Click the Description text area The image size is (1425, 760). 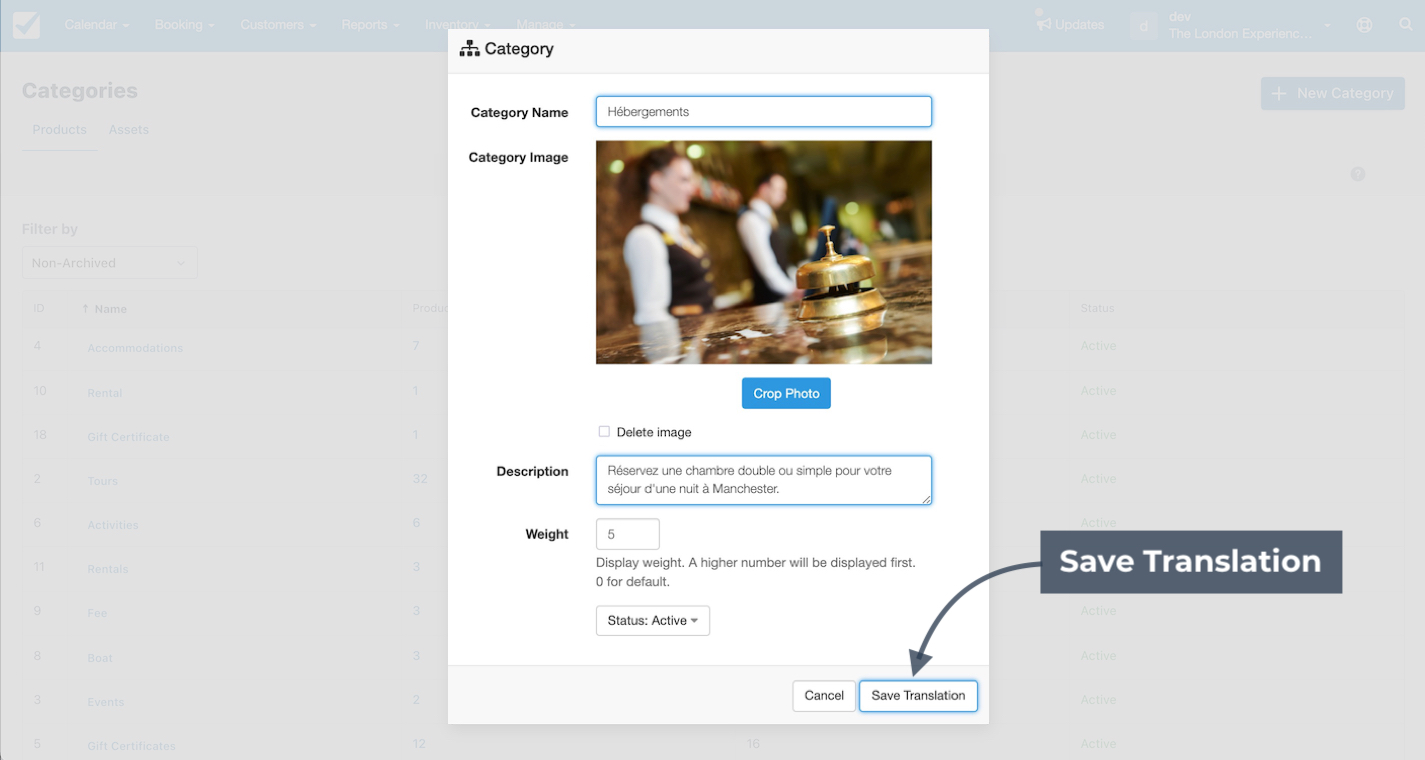click(764, 480)
